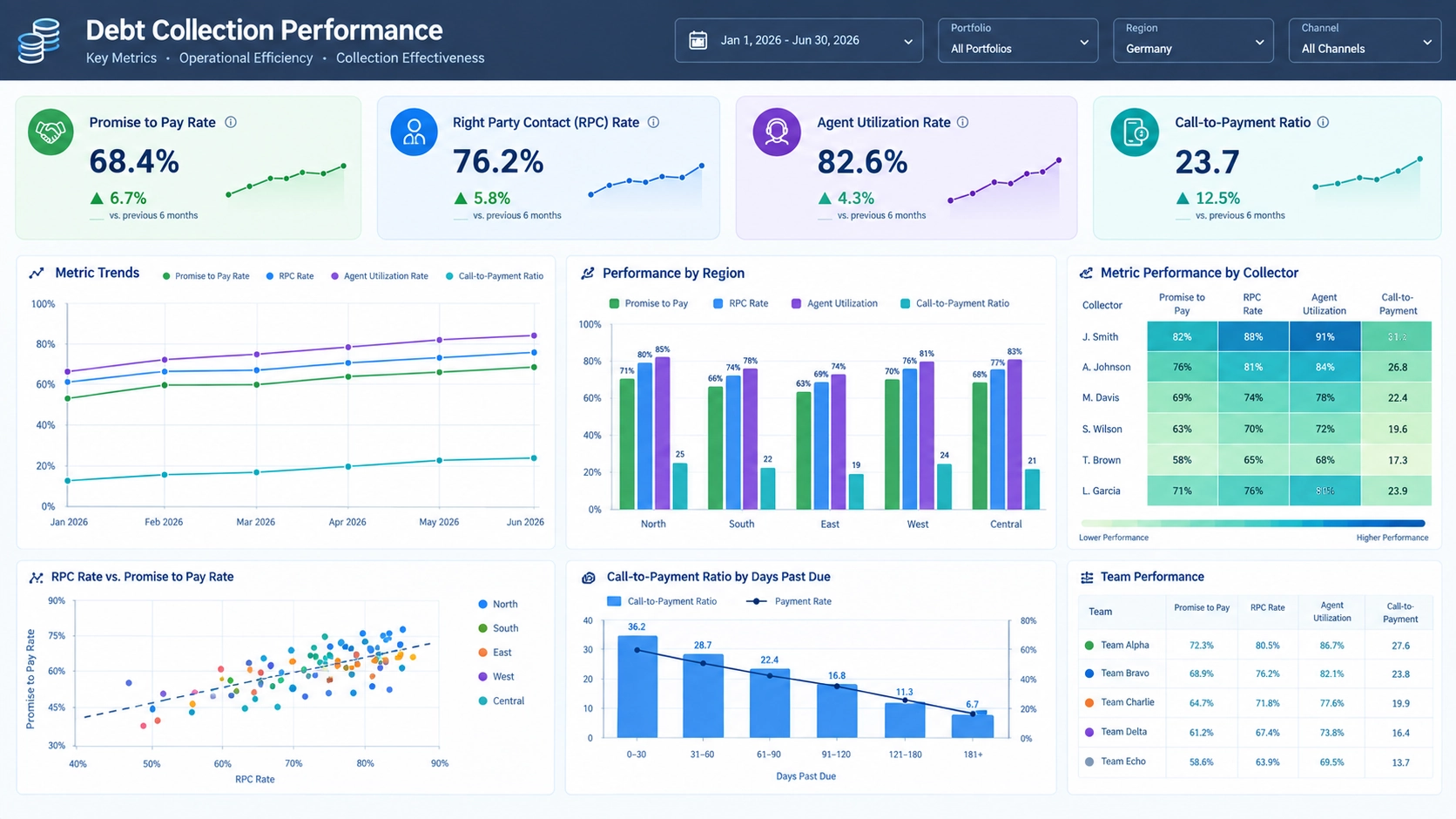Toggle Agent Utilization Rate series in Metric Trends
This screenshot has height=819, width=1456.
coord(380,276)
